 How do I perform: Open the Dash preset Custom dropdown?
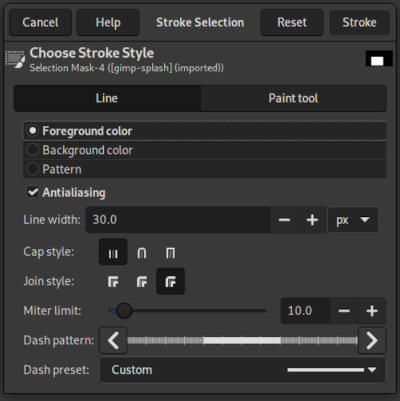(x=243, y=370)
